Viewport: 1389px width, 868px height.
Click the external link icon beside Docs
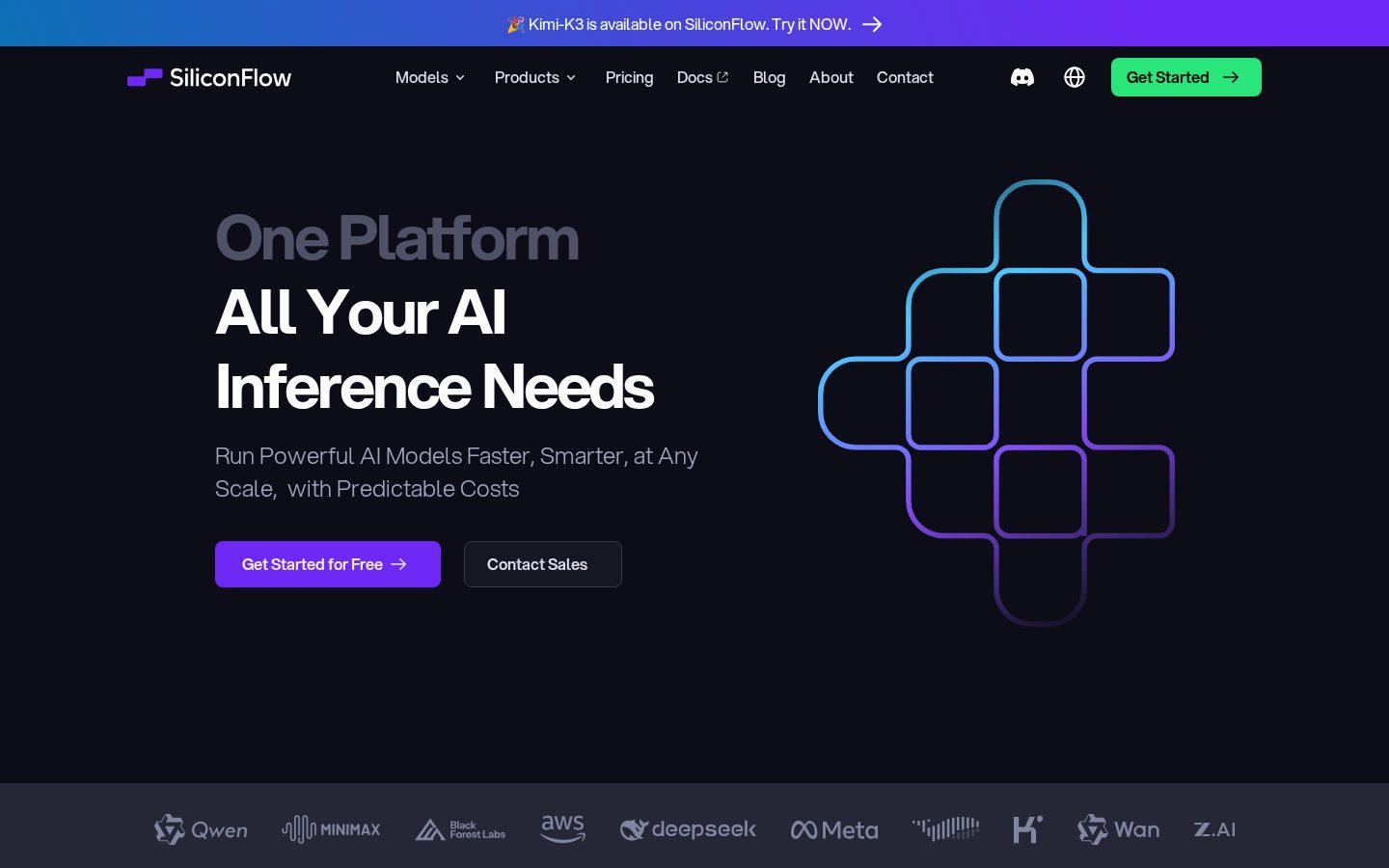point(722,77)
